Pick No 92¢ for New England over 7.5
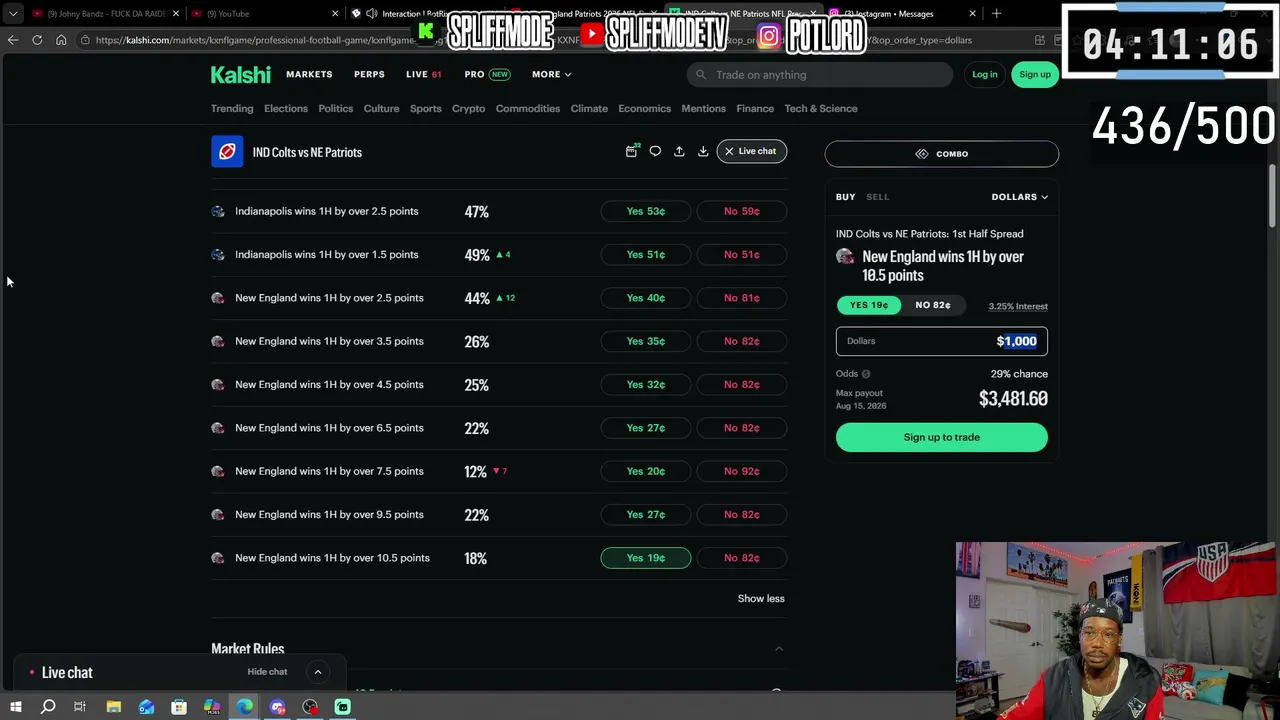 [x=742, y=471]
